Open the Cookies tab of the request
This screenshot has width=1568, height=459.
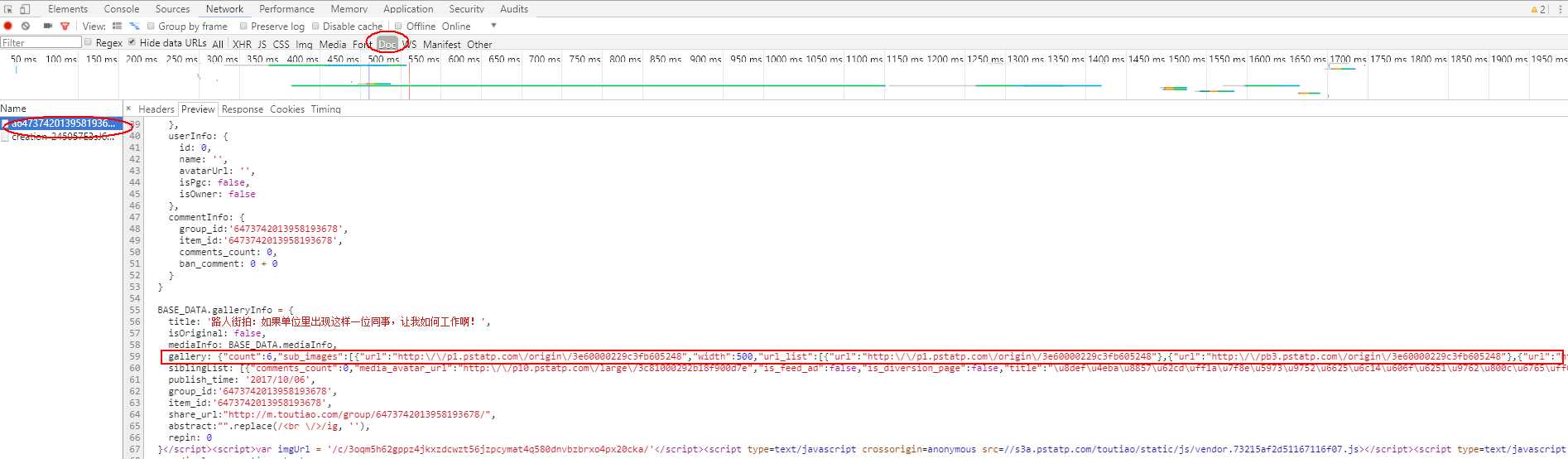[x=287, y=109]
